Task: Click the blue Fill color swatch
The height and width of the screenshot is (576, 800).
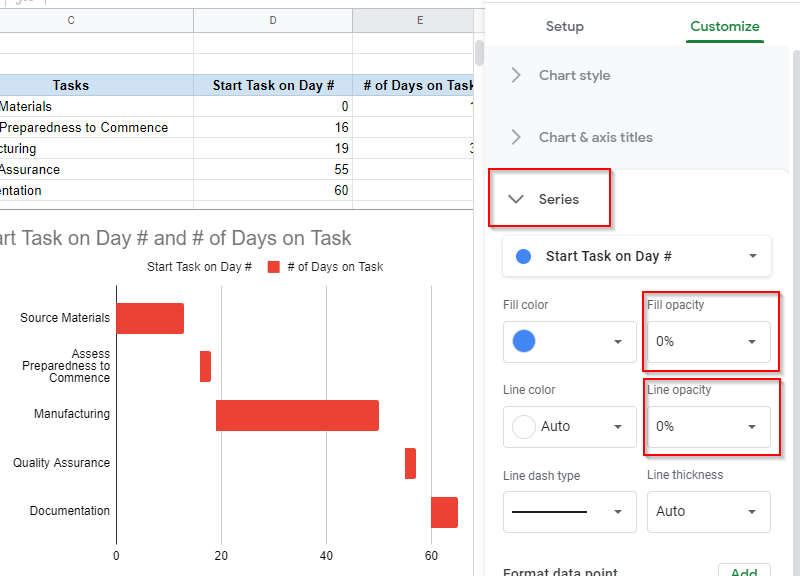Action: click(524, 341)
